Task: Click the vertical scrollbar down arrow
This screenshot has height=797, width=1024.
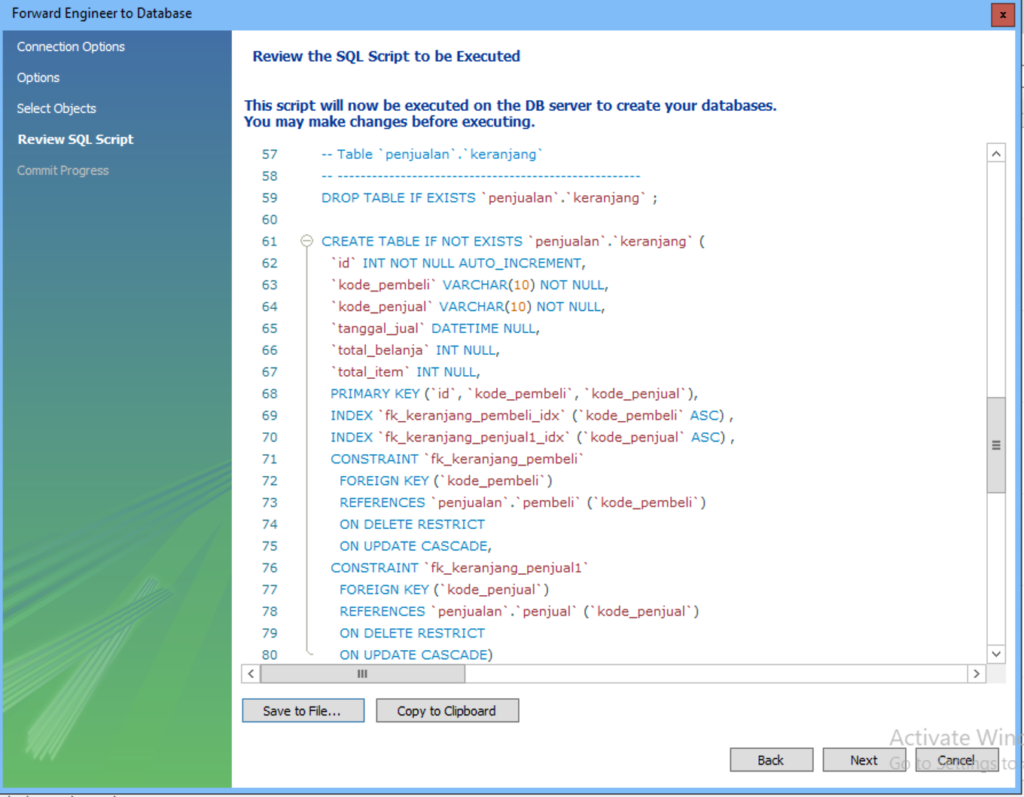Action: (996, 653)
